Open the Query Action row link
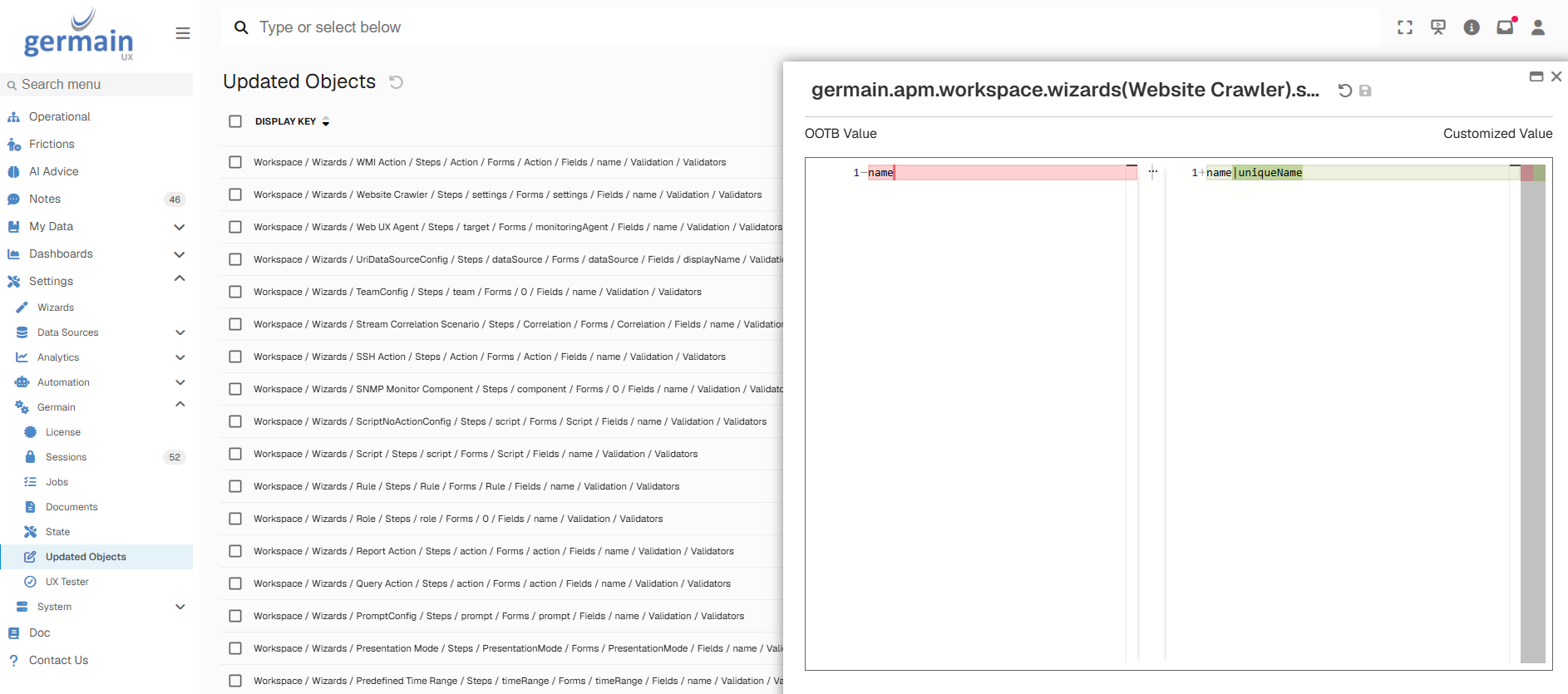The width and height of the screenshot is (1568, 694). [x=492, y=583]
